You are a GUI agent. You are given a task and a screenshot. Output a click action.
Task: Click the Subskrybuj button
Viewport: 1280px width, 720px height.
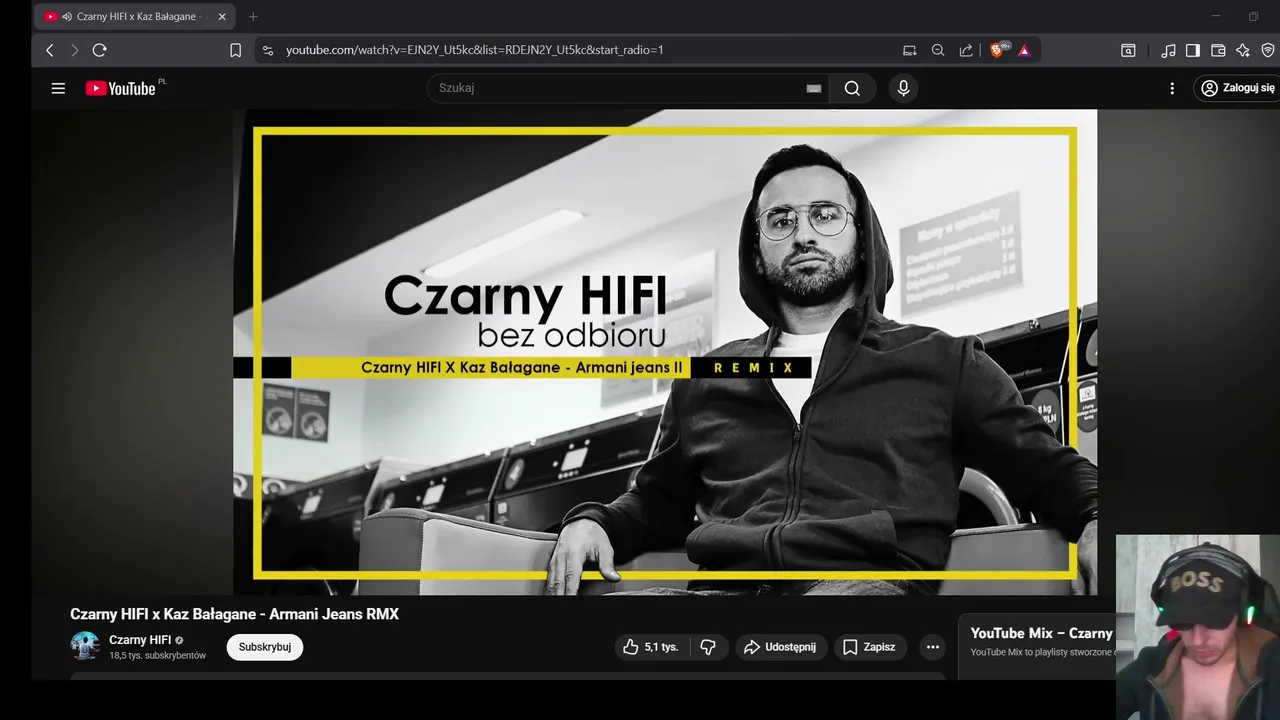pyautogui.click(x=265, y=647)
